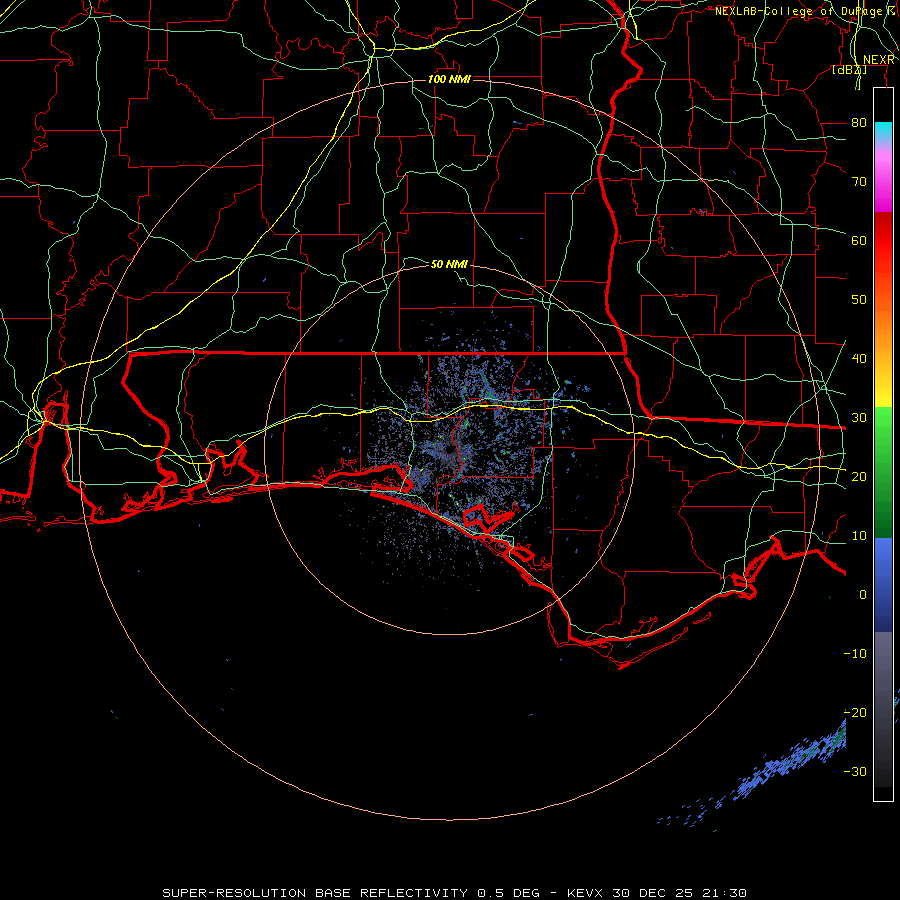Click the "50 NMI" range ring label

[449, 264]
